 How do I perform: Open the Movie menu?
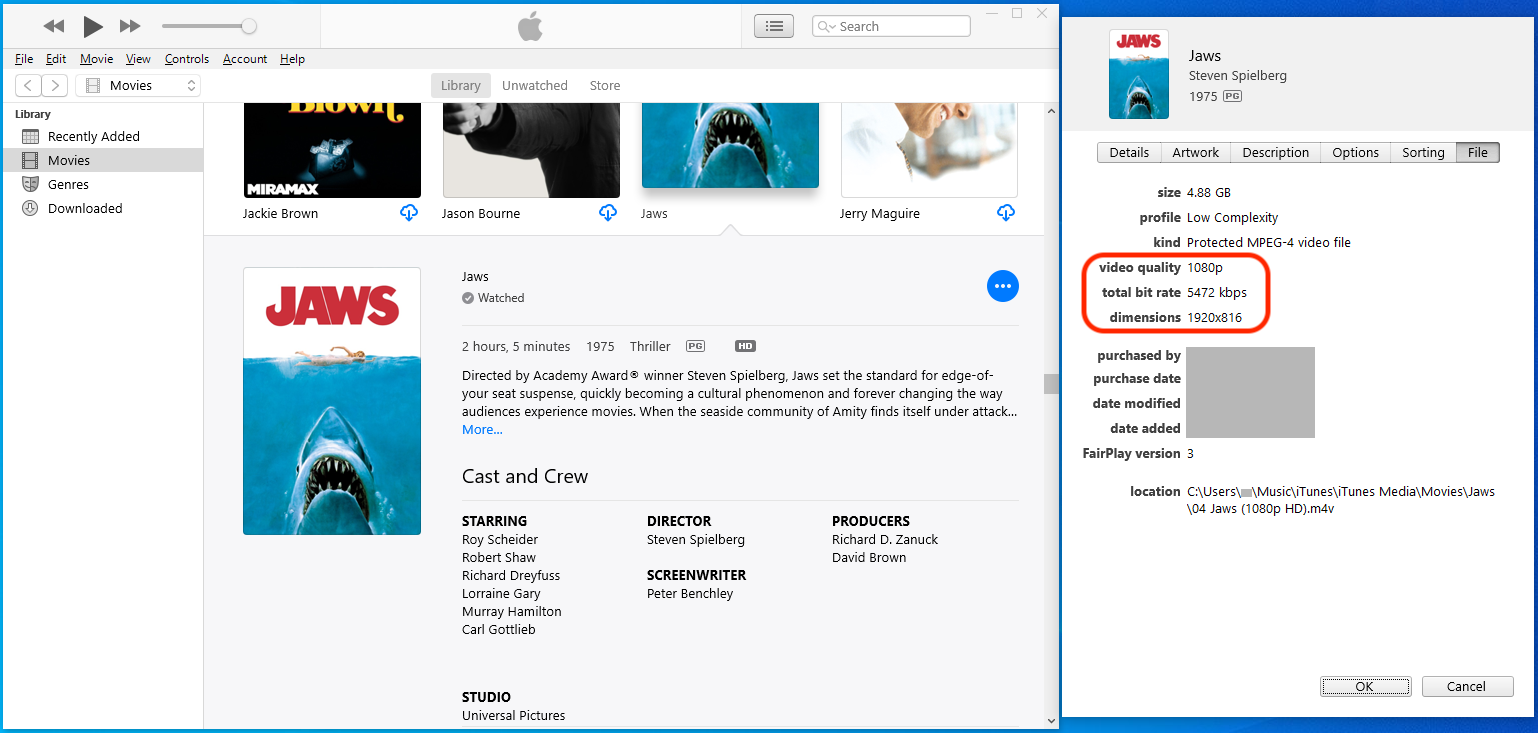97,59
